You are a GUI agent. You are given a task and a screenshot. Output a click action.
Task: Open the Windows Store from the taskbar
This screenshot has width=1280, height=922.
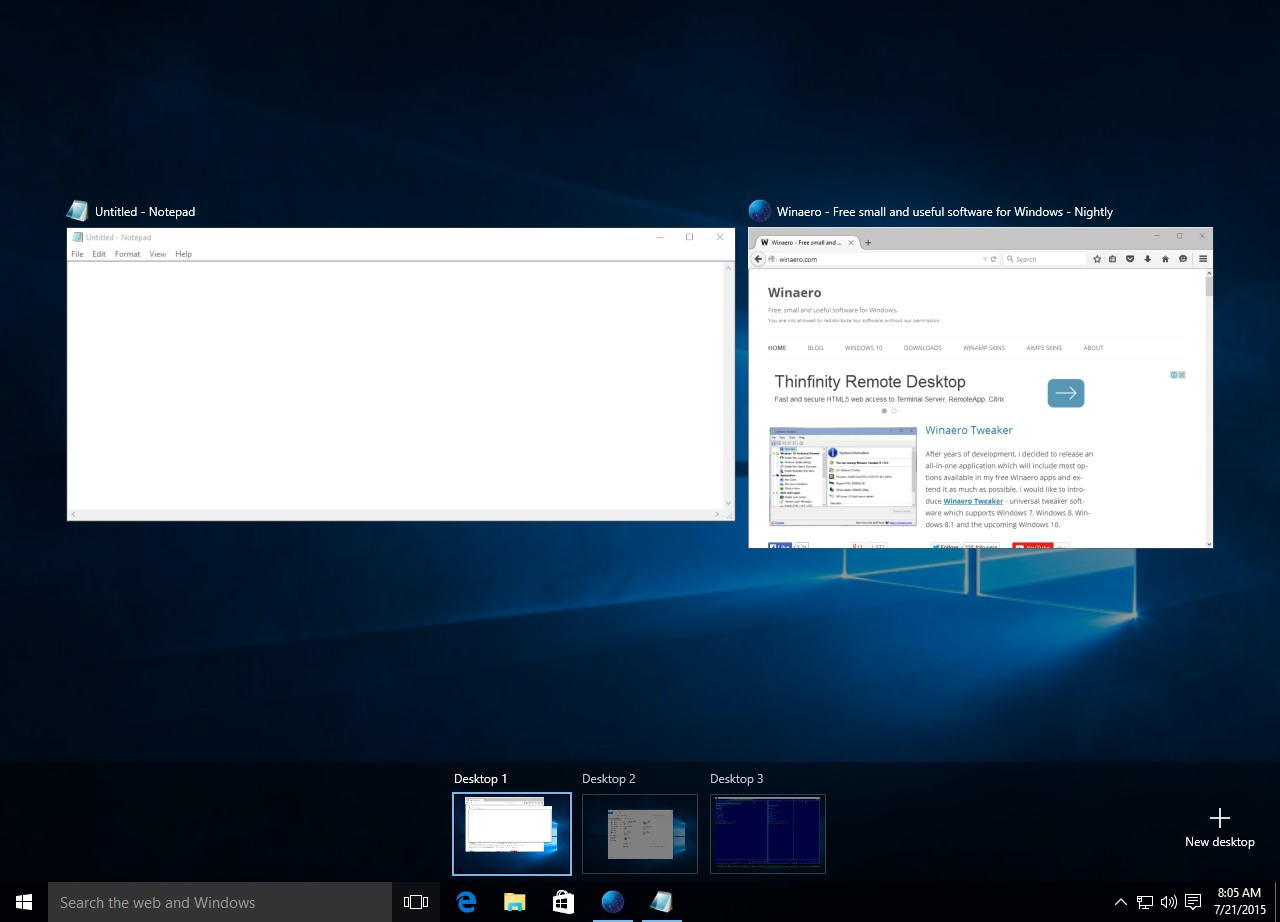pos(563,902)
